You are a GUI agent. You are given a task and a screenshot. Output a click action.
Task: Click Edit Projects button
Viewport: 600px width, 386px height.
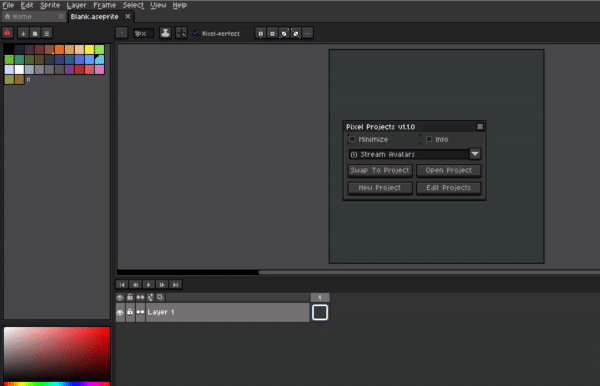(448, 188)
